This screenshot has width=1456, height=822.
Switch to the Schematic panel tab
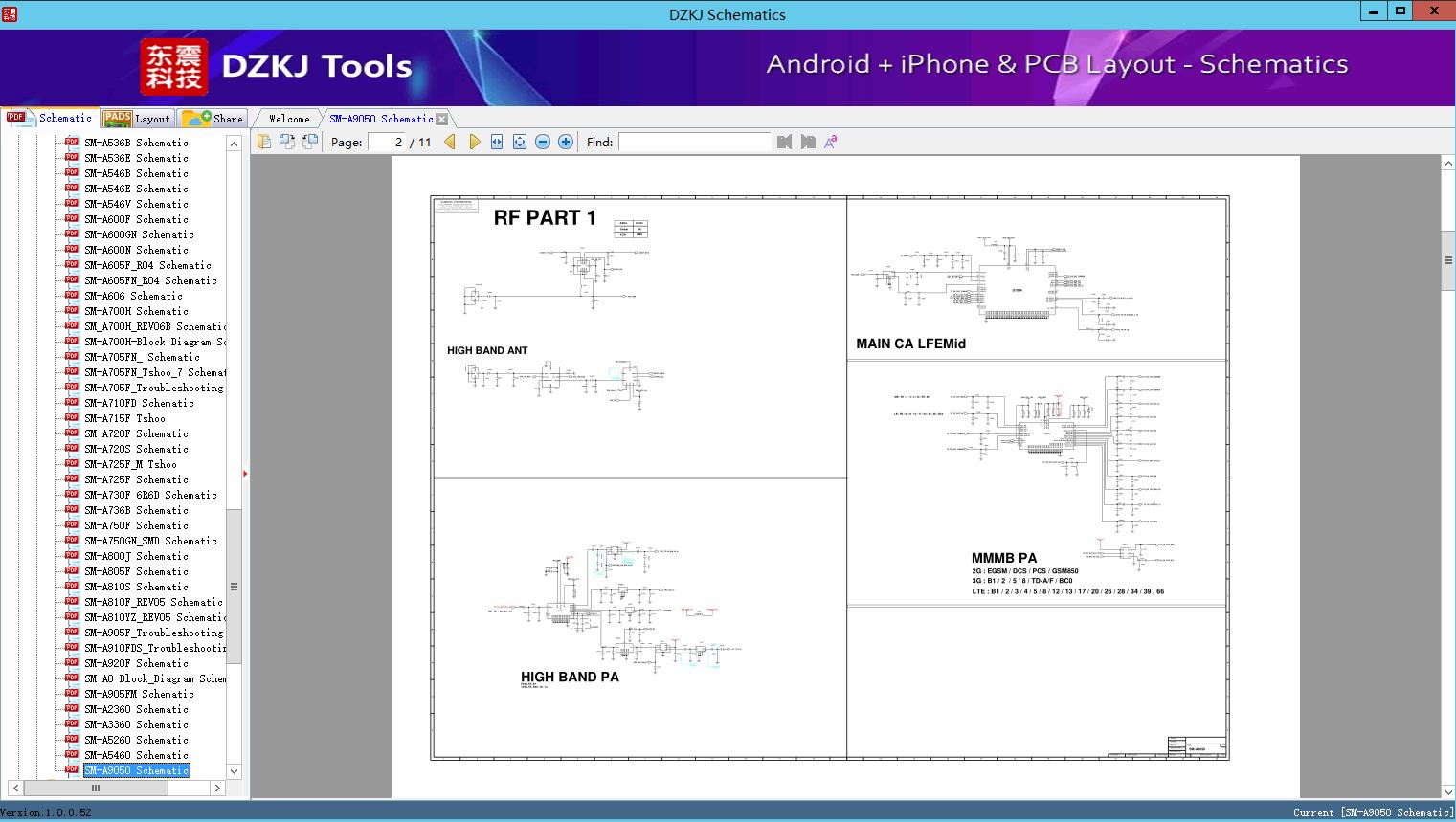tap(50, 118)
